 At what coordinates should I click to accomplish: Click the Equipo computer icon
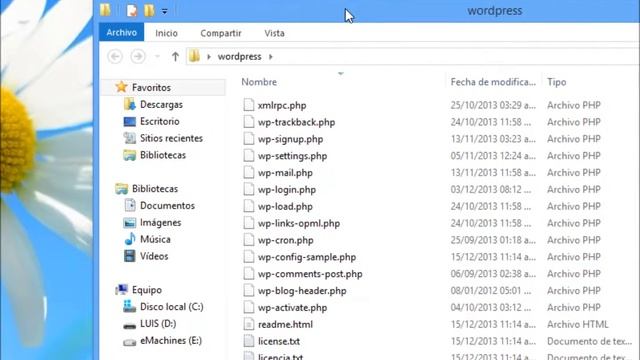[121, 289]
